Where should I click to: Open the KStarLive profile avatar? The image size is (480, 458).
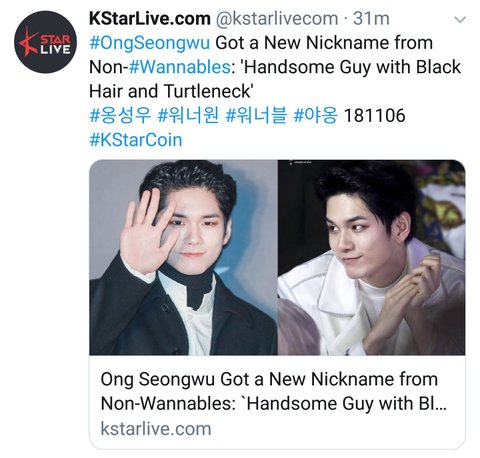tap(45, 42)
